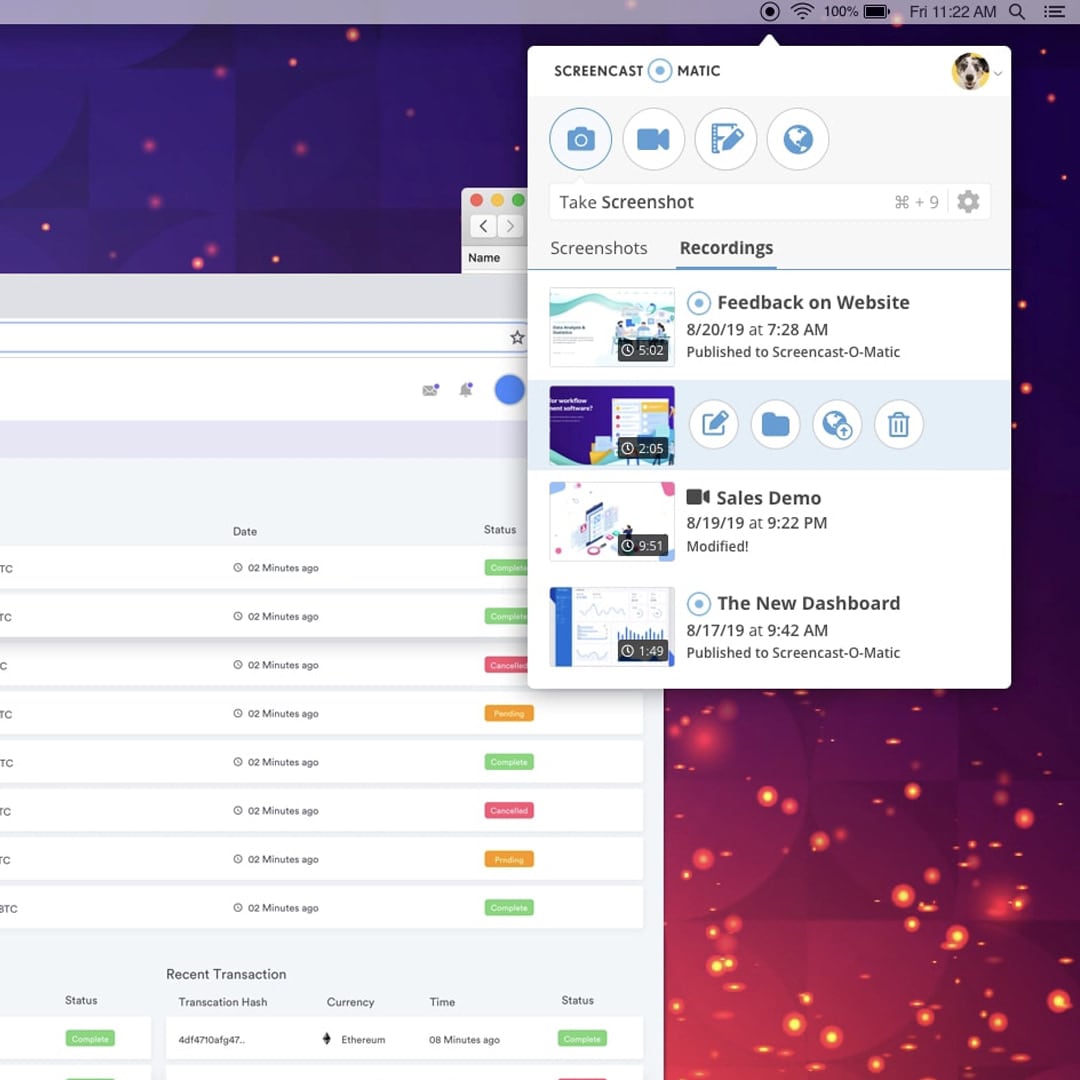Viewport: 1080px width, 1080px height.
Task: Expand the profile avatar dropdown chevron
Action: (x=997, y=73)
